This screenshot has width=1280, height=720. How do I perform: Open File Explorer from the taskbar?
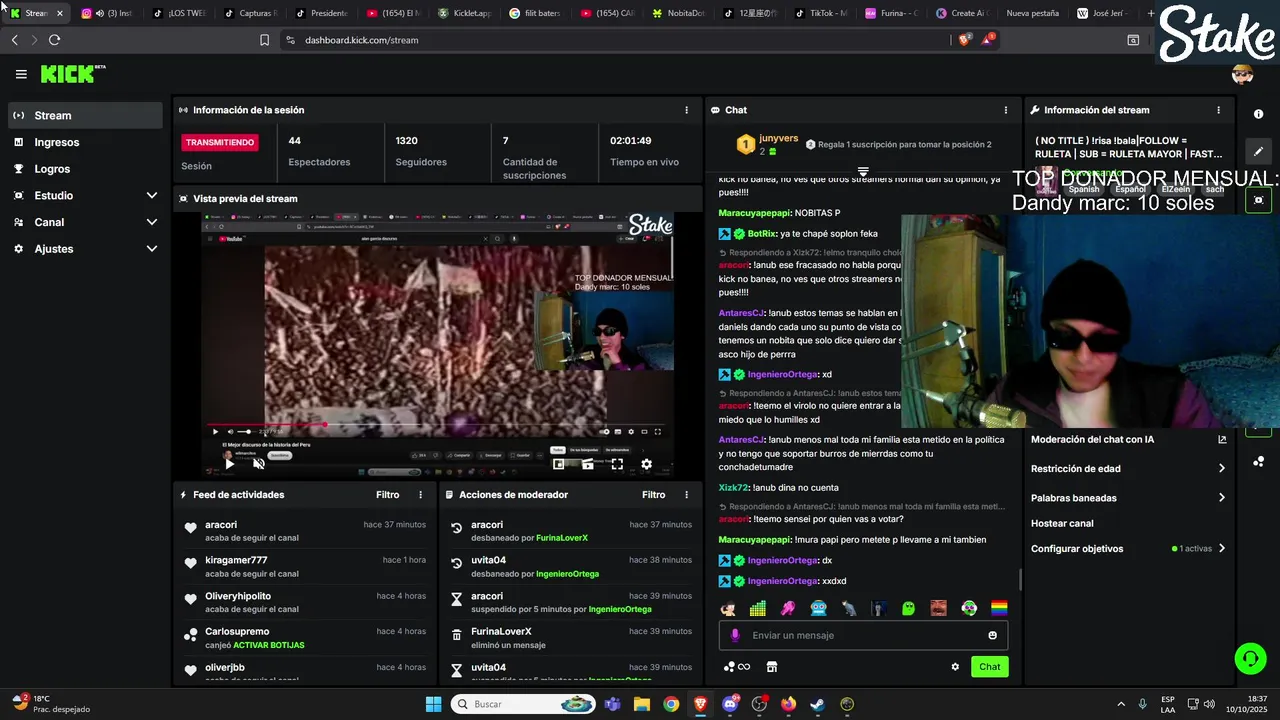[642, 704]
